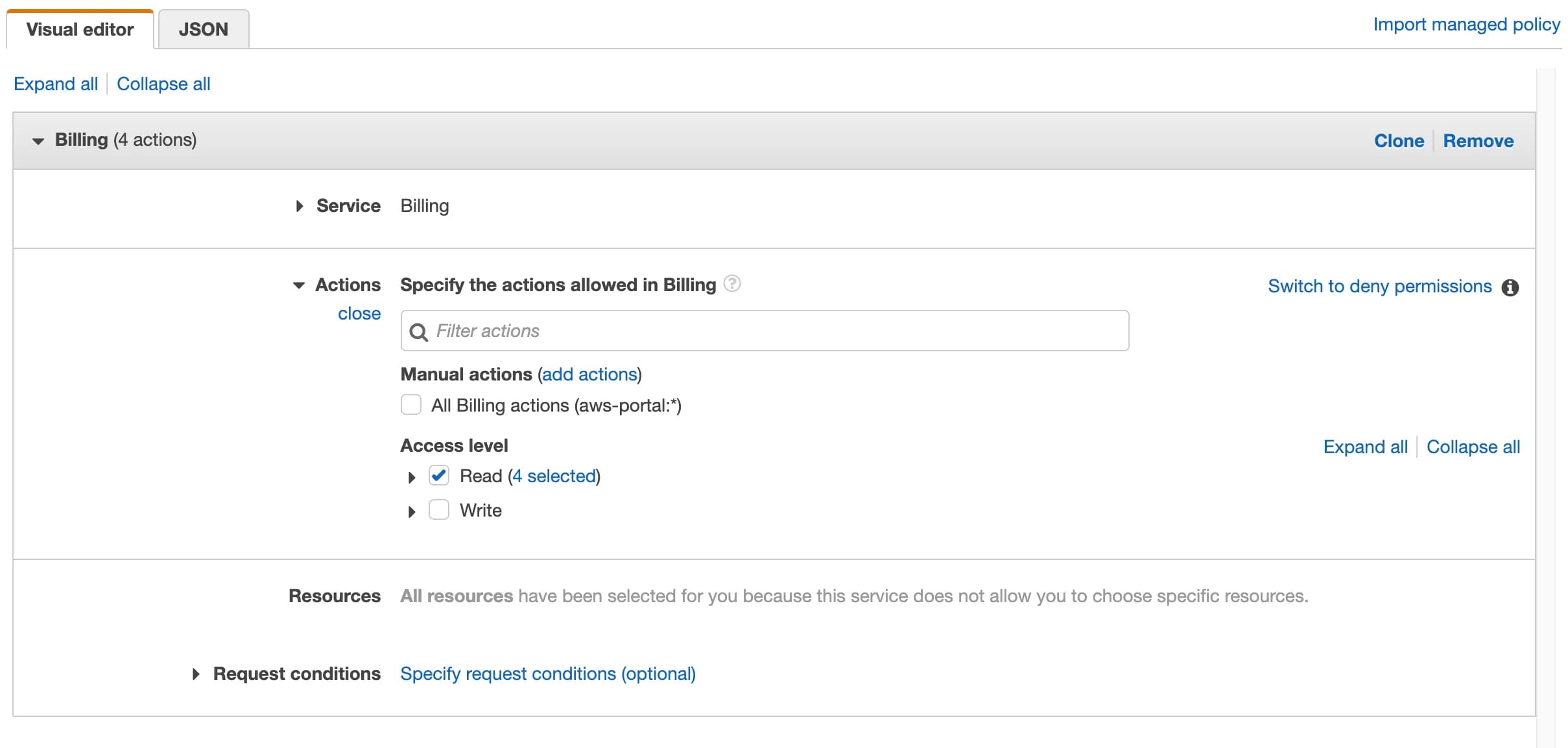The height and width of the screenshot is (748, 1568).
Task: Expand the Read access level list
Action: [412, 478]
